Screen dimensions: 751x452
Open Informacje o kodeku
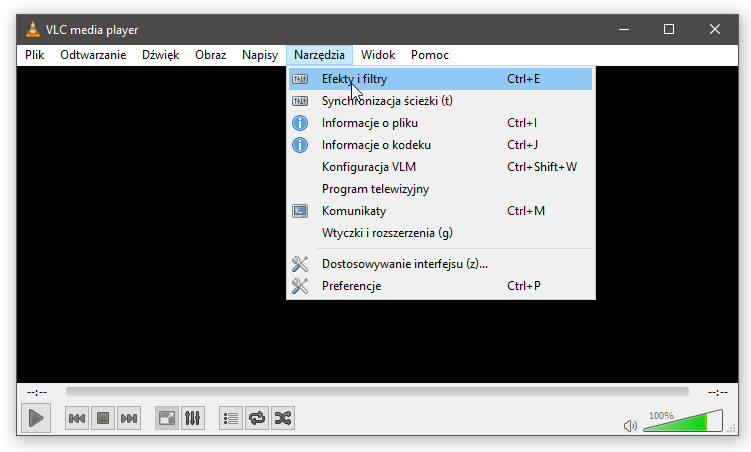440,145
